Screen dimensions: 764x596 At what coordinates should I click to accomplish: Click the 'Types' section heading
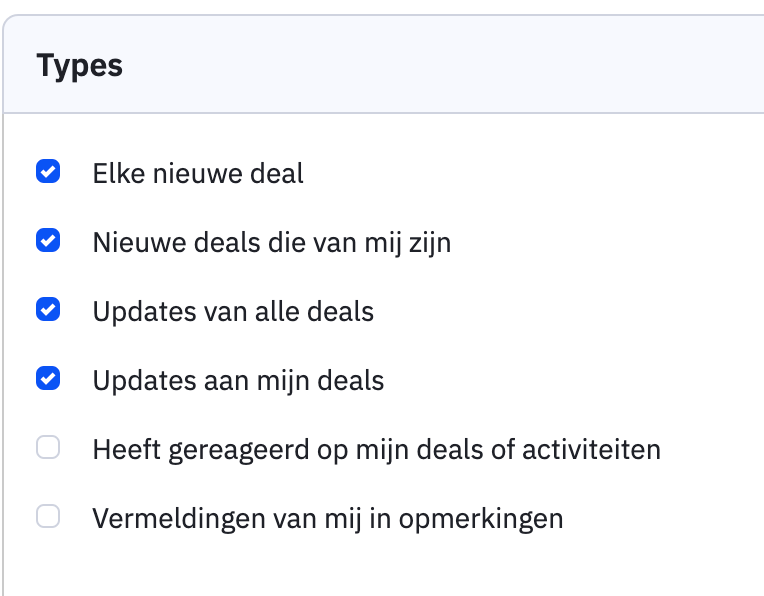[80, 66]
